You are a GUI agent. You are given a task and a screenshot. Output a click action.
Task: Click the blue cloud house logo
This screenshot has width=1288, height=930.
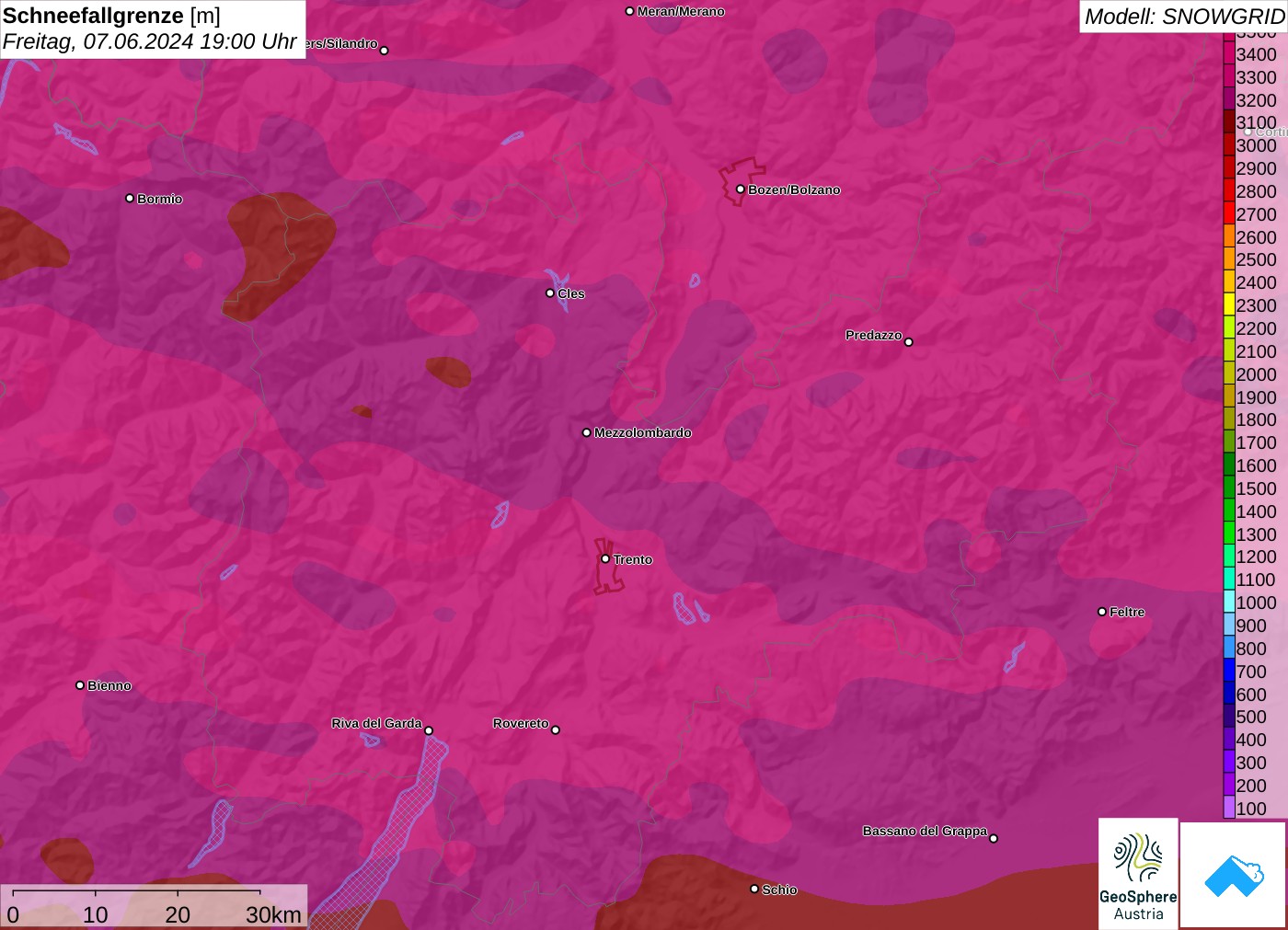(x=1234, y=875)
